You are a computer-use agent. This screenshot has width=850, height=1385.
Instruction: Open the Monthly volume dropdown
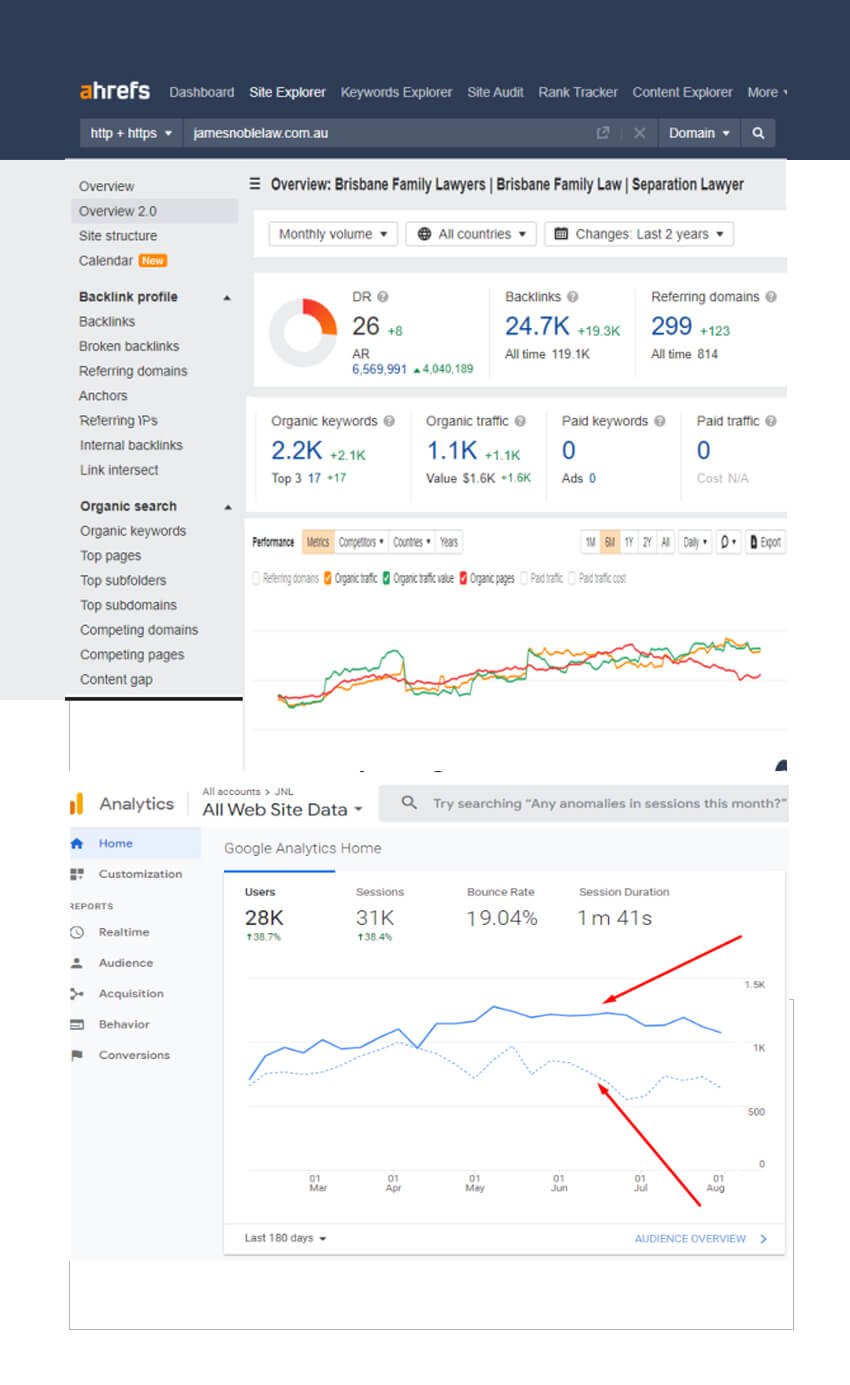[x=333, y=234]
